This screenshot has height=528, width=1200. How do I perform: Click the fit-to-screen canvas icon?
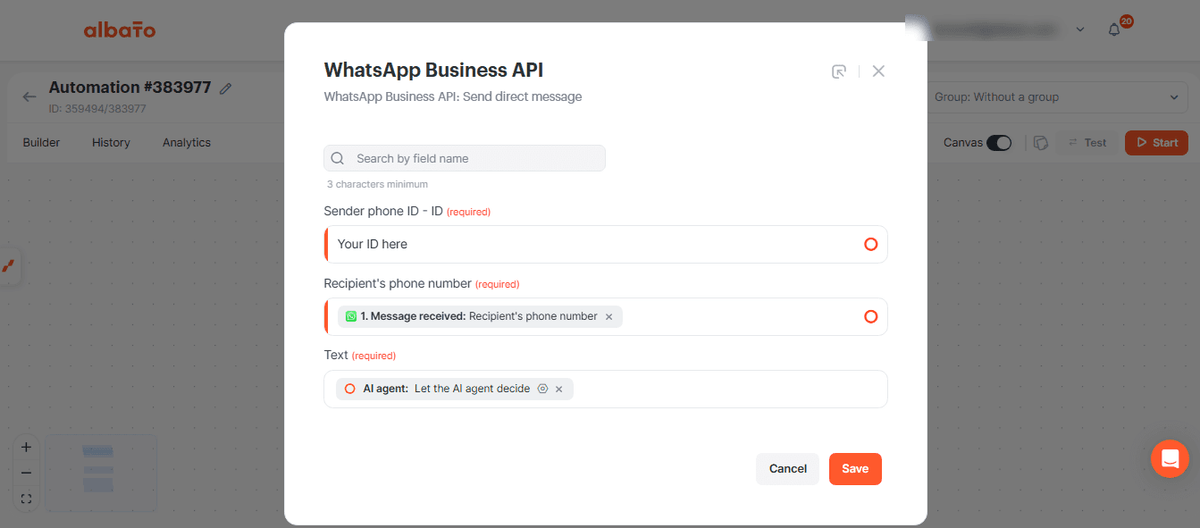click(x=26, y=498)
